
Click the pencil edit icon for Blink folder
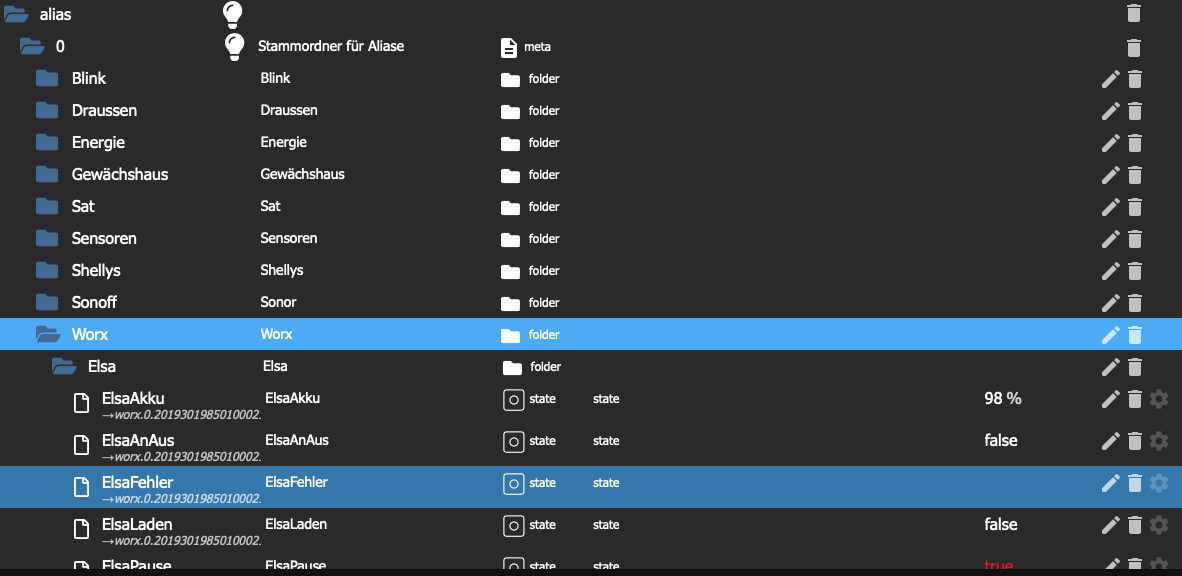[x=1110, y=79]
